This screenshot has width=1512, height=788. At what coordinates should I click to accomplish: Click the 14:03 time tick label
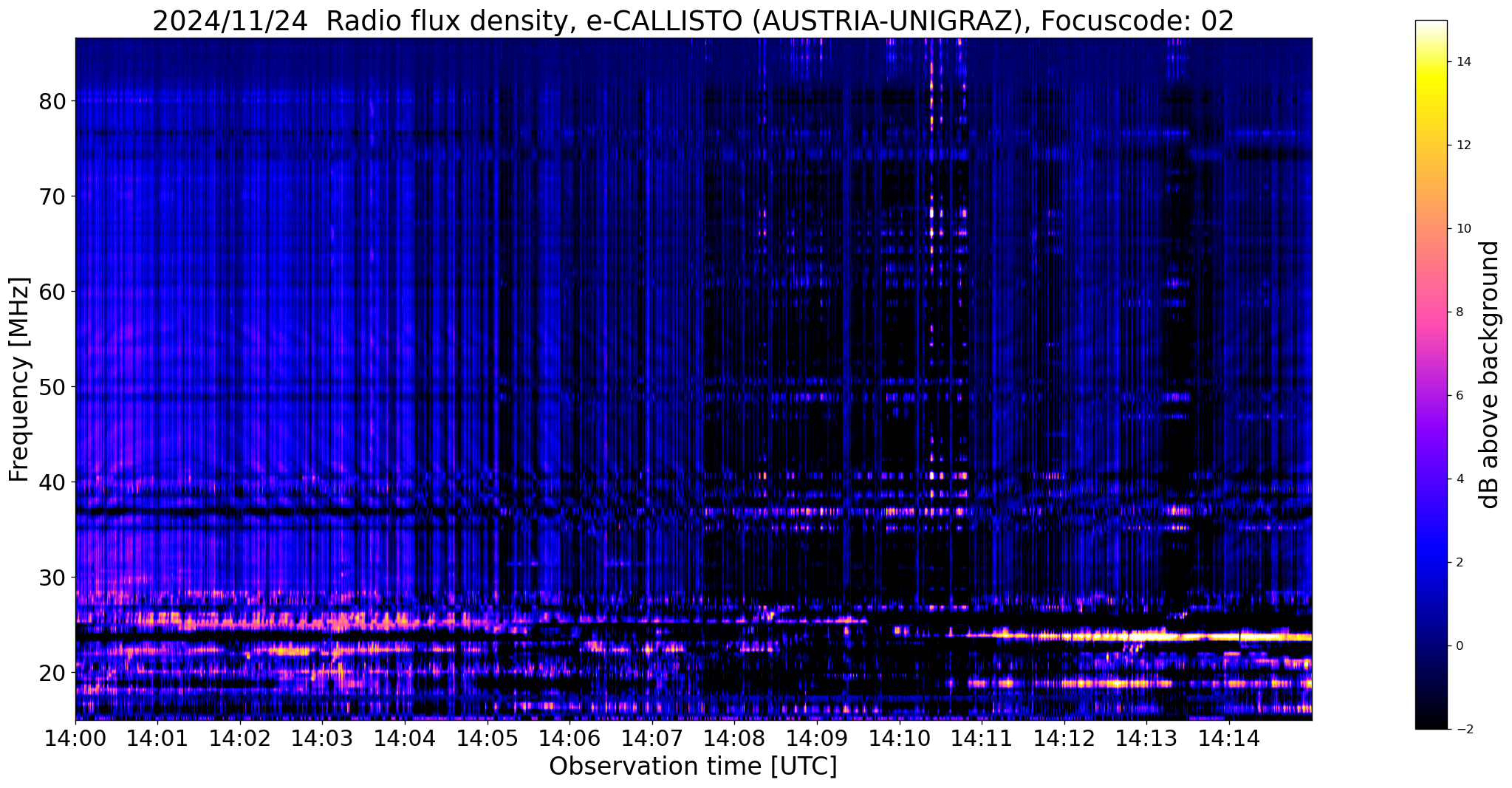(322, 737)
